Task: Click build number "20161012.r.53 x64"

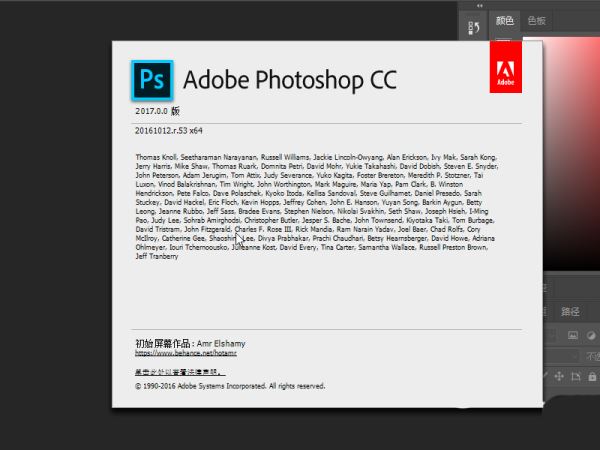Action: 169,130
